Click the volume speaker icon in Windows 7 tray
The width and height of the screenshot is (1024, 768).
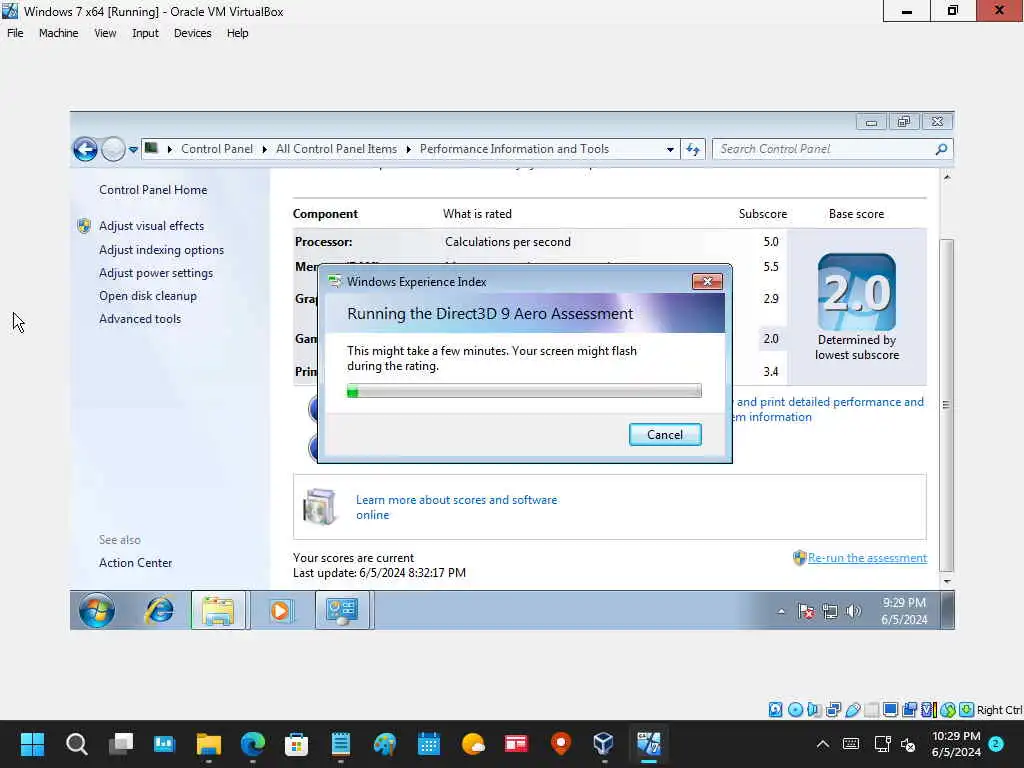tap(853, 612)
